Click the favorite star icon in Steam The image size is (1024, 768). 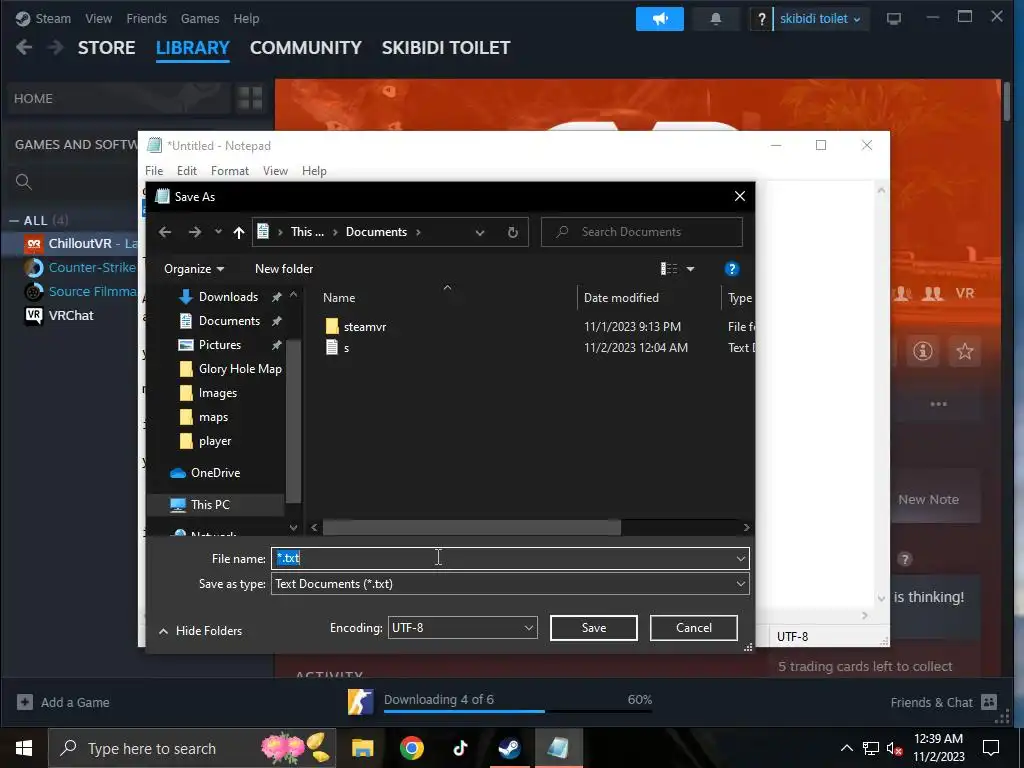965,351
